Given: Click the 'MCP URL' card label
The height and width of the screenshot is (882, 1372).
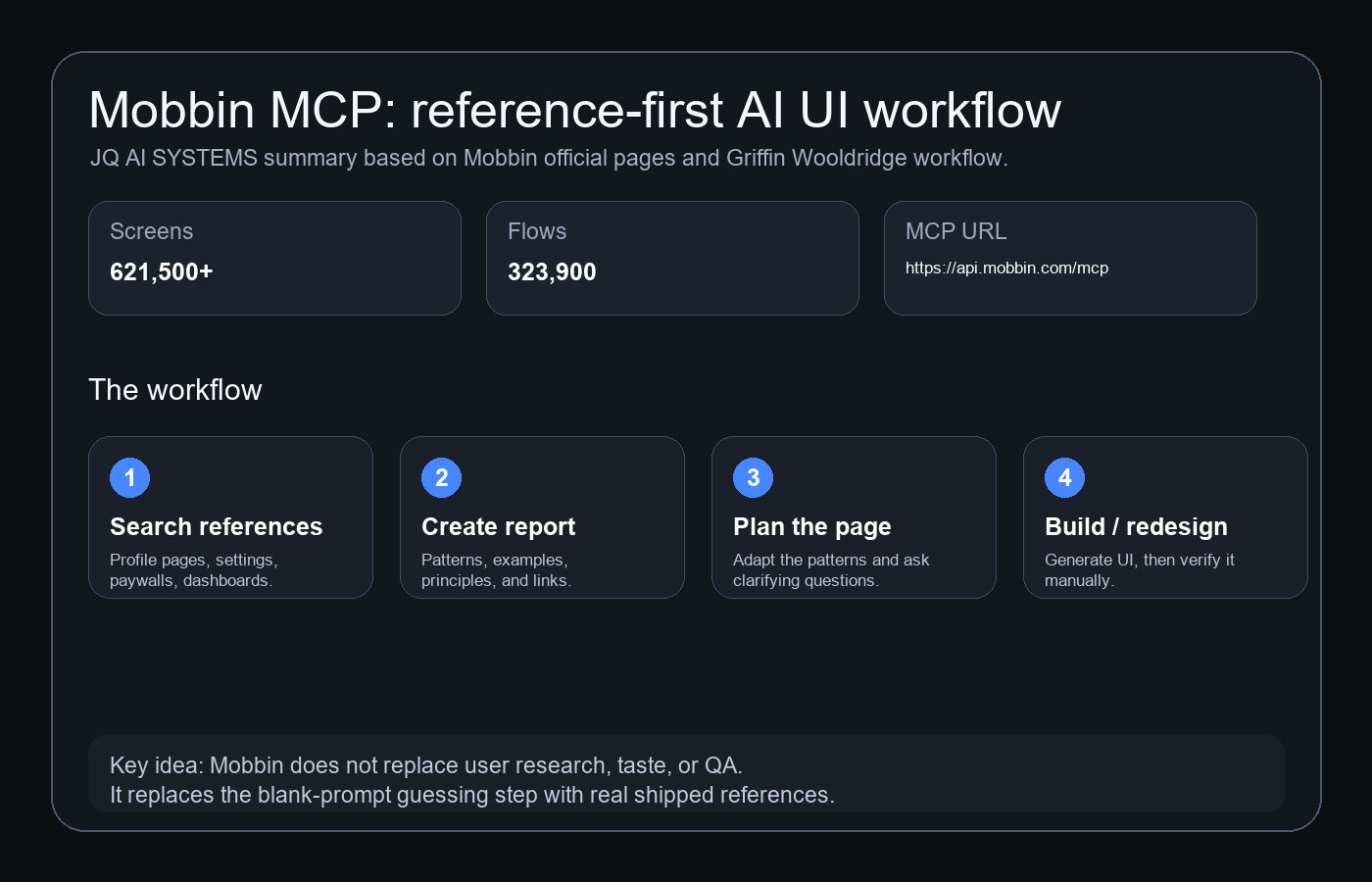Looking at the screenshot, I should [955, 231].
